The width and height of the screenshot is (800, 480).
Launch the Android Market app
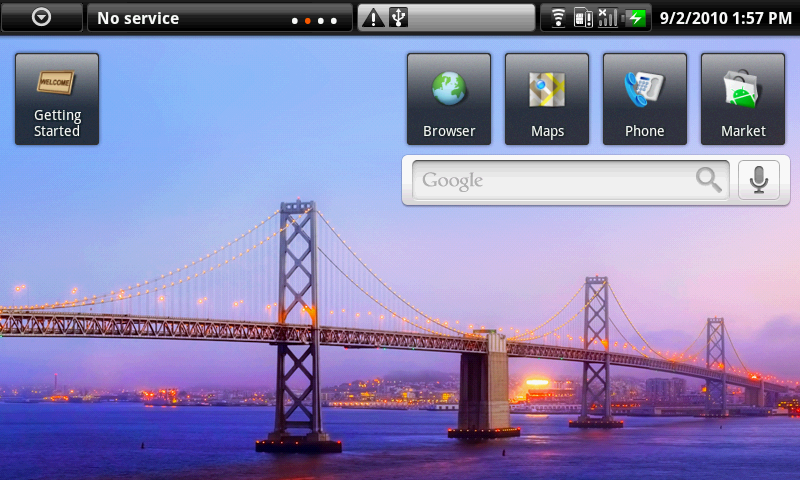click(743, 99)
